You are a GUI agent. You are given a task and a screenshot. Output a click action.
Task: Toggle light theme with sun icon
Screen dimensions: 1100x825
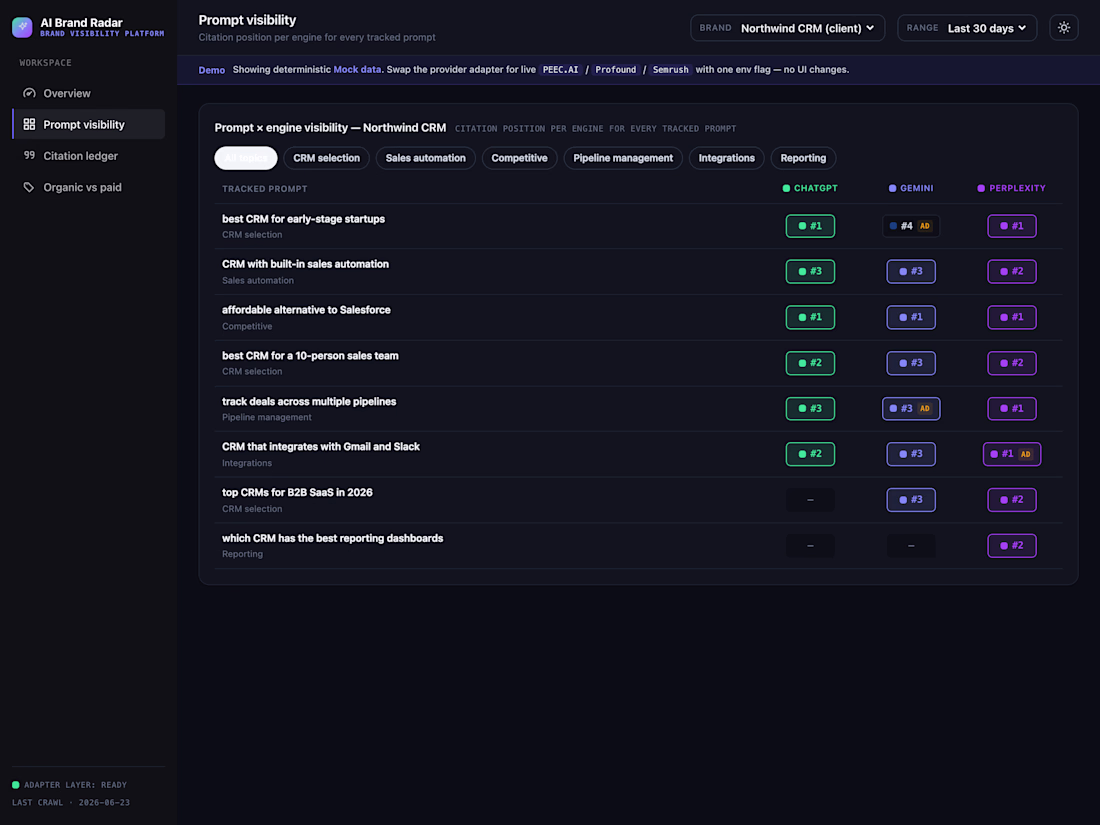click(x=1064, y=28)
